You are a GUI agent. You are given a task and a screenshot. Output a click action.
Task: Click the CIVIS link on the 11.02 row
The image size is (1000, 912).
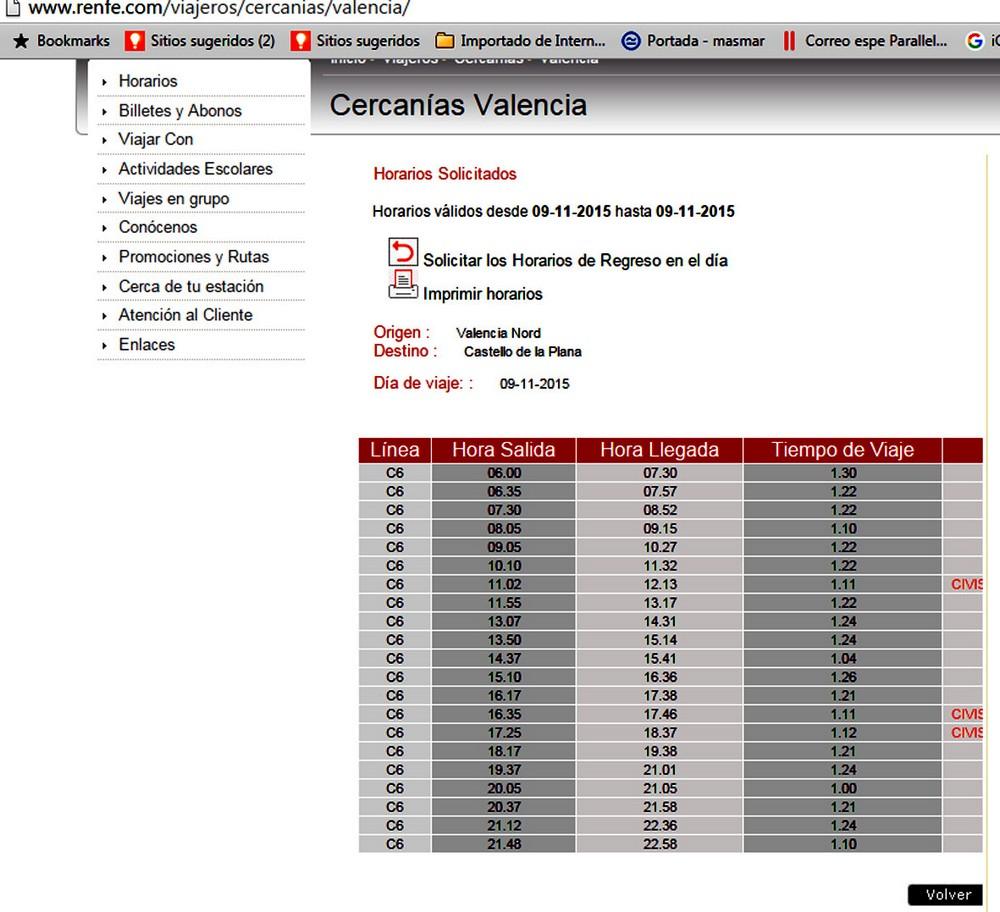pos(967,584)
